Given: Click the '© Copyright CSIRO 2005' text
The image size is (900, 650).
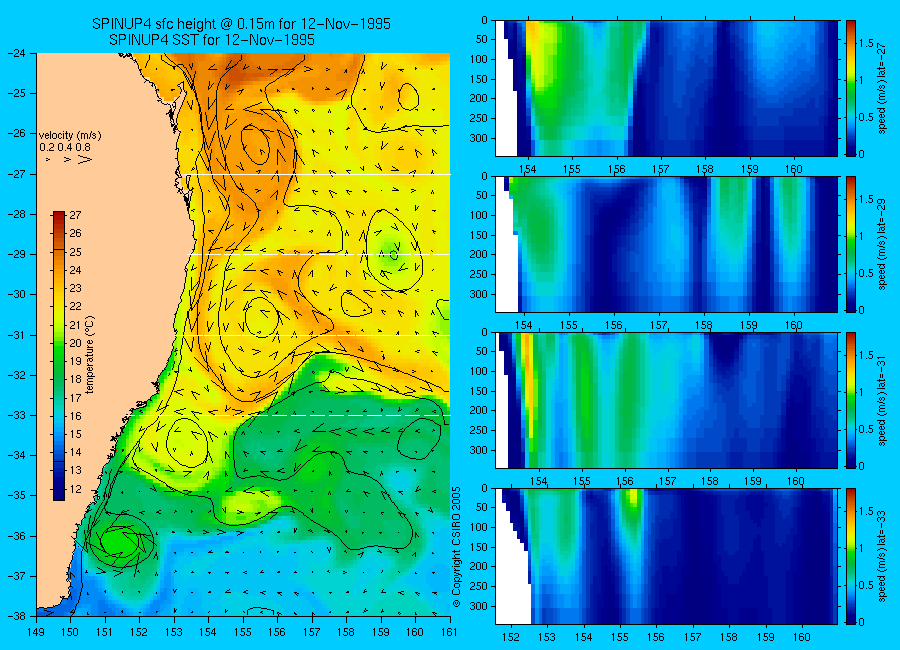Looking at the screenshot, I should [456, 547].
